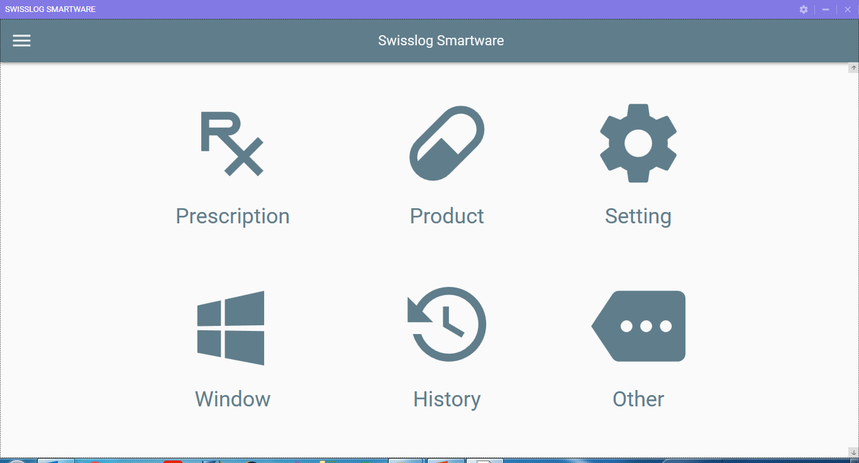
Task: Click the Windows logo icon
Action: (231, 328)
